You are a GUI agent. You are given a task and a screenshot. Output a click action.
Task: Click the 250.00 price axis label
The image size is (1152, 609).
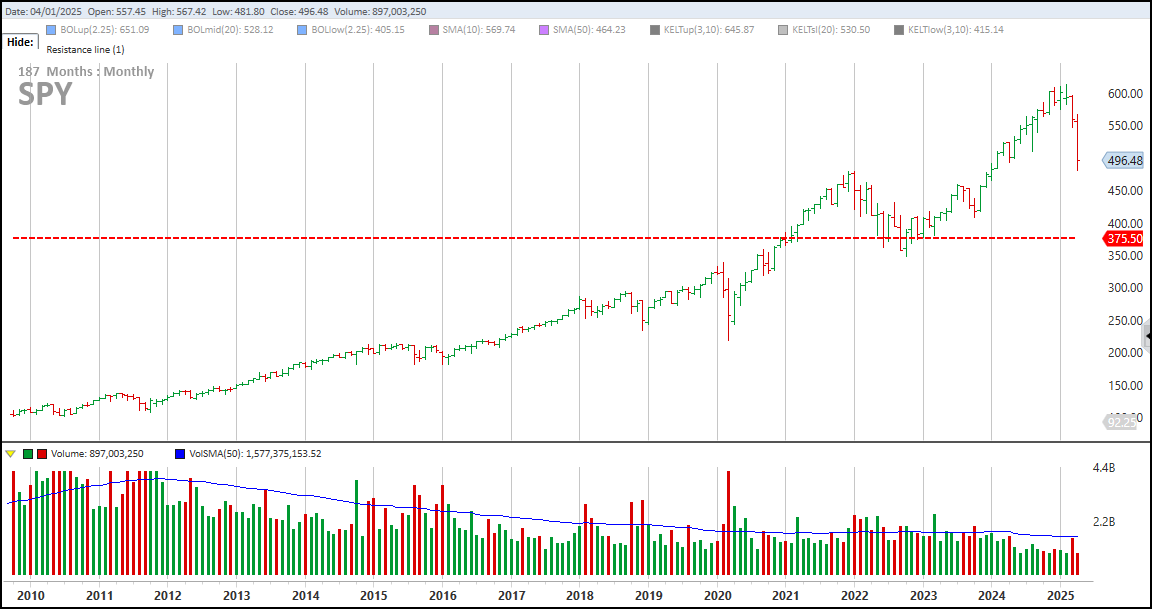coord(1127,320)
